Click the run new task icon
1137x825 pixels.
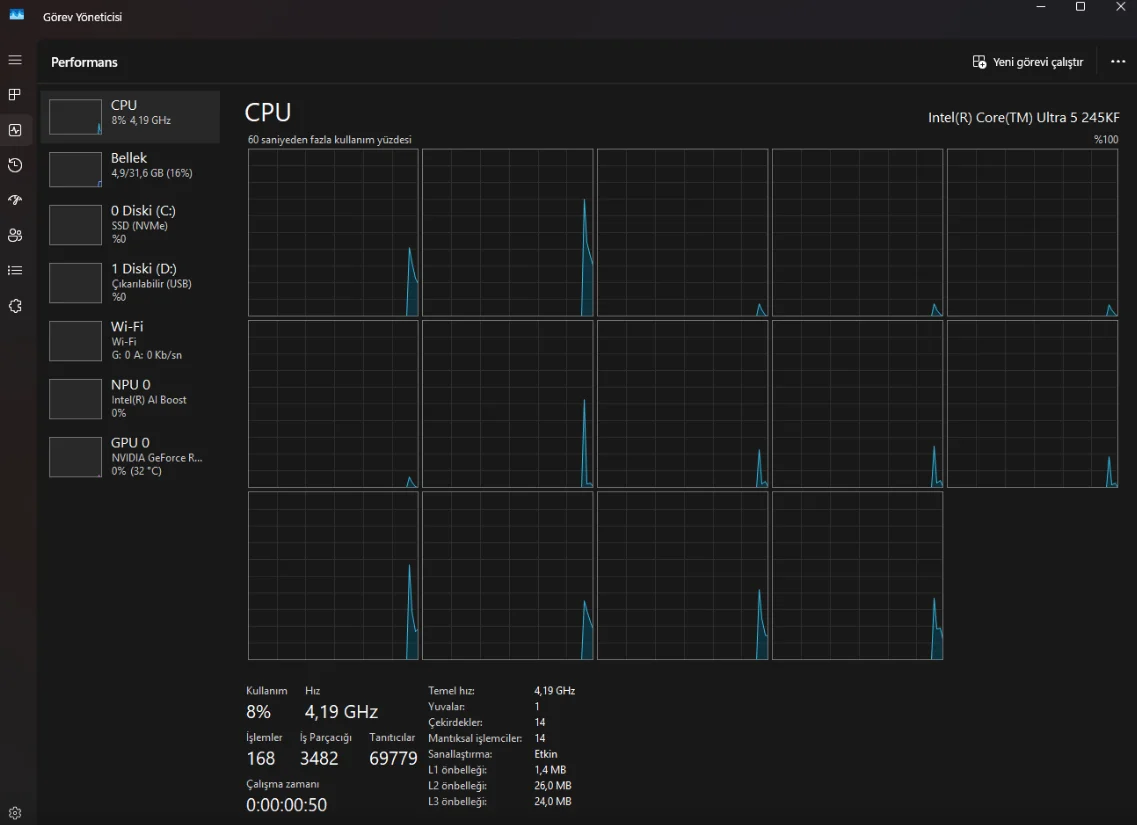tap(979, 62)
